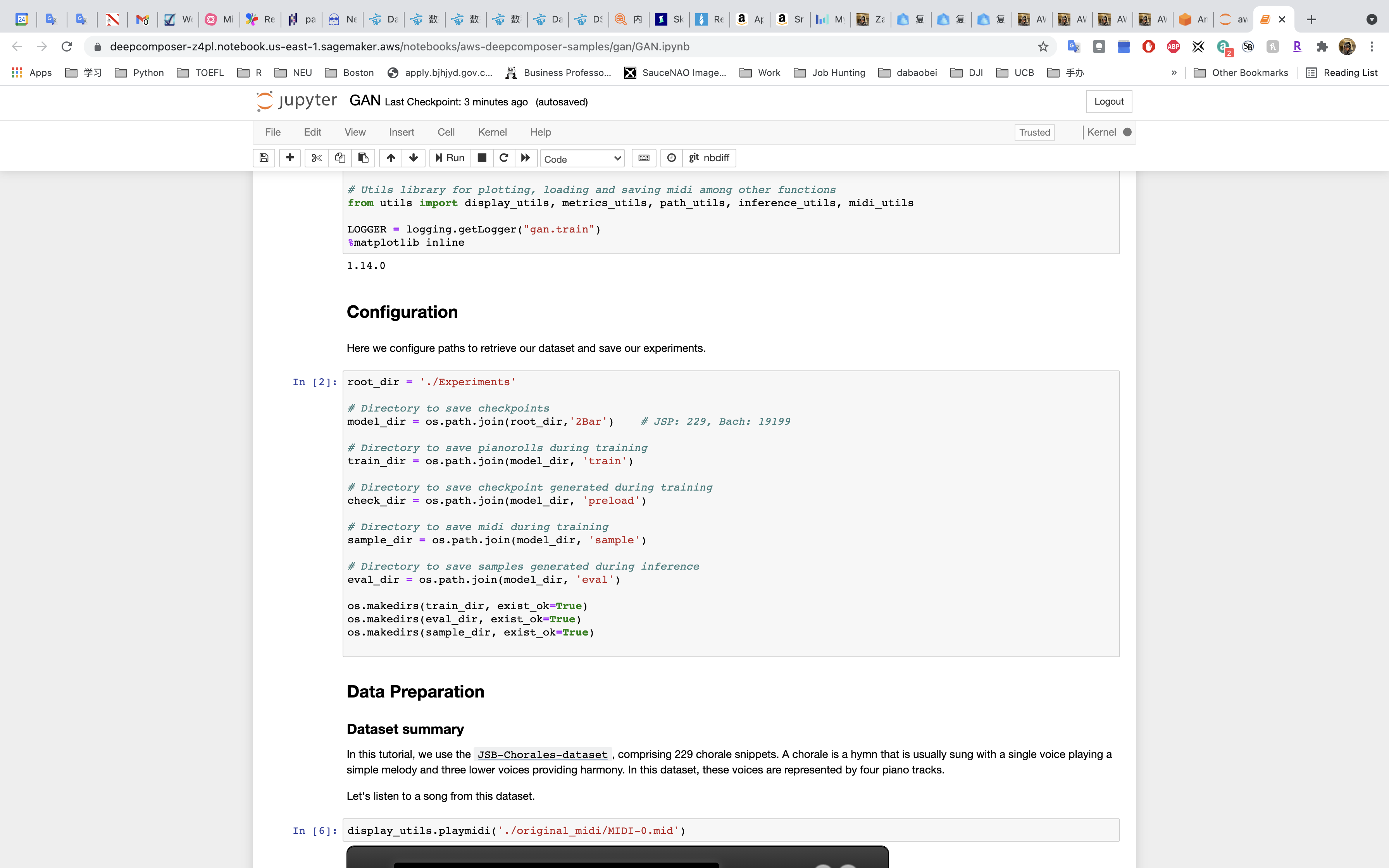Move selected cell up with the arrow icon
The height and width of the screenshot is (868, 1389).
[391, 158]
